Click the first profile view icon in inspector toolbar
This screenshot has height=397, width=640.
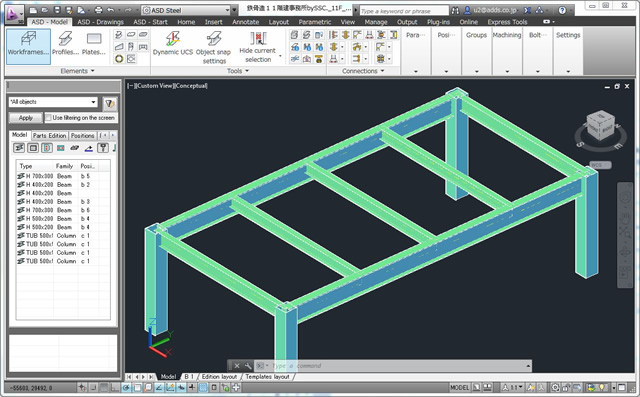[x=19, y=148]
